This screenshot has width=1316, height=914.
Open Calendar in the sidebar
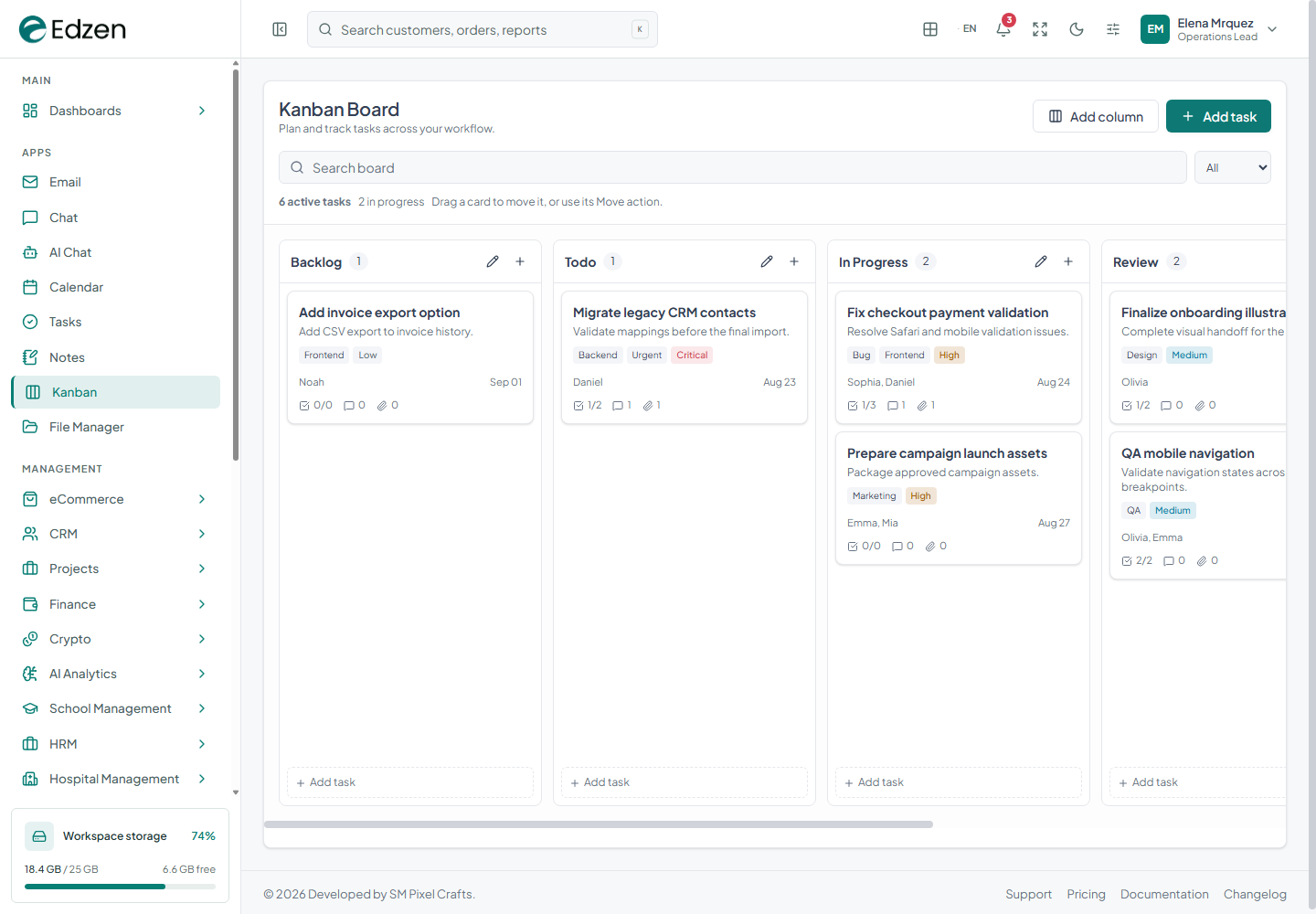[115, 287]
